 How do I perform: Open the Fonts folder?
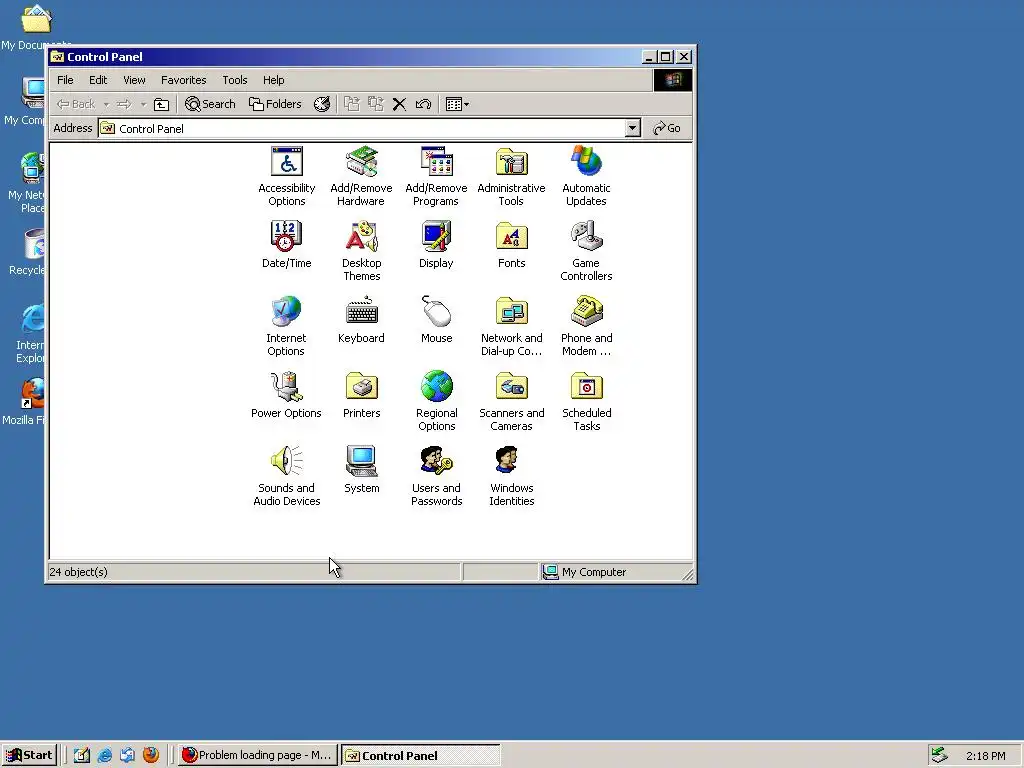tap(511, 245)
